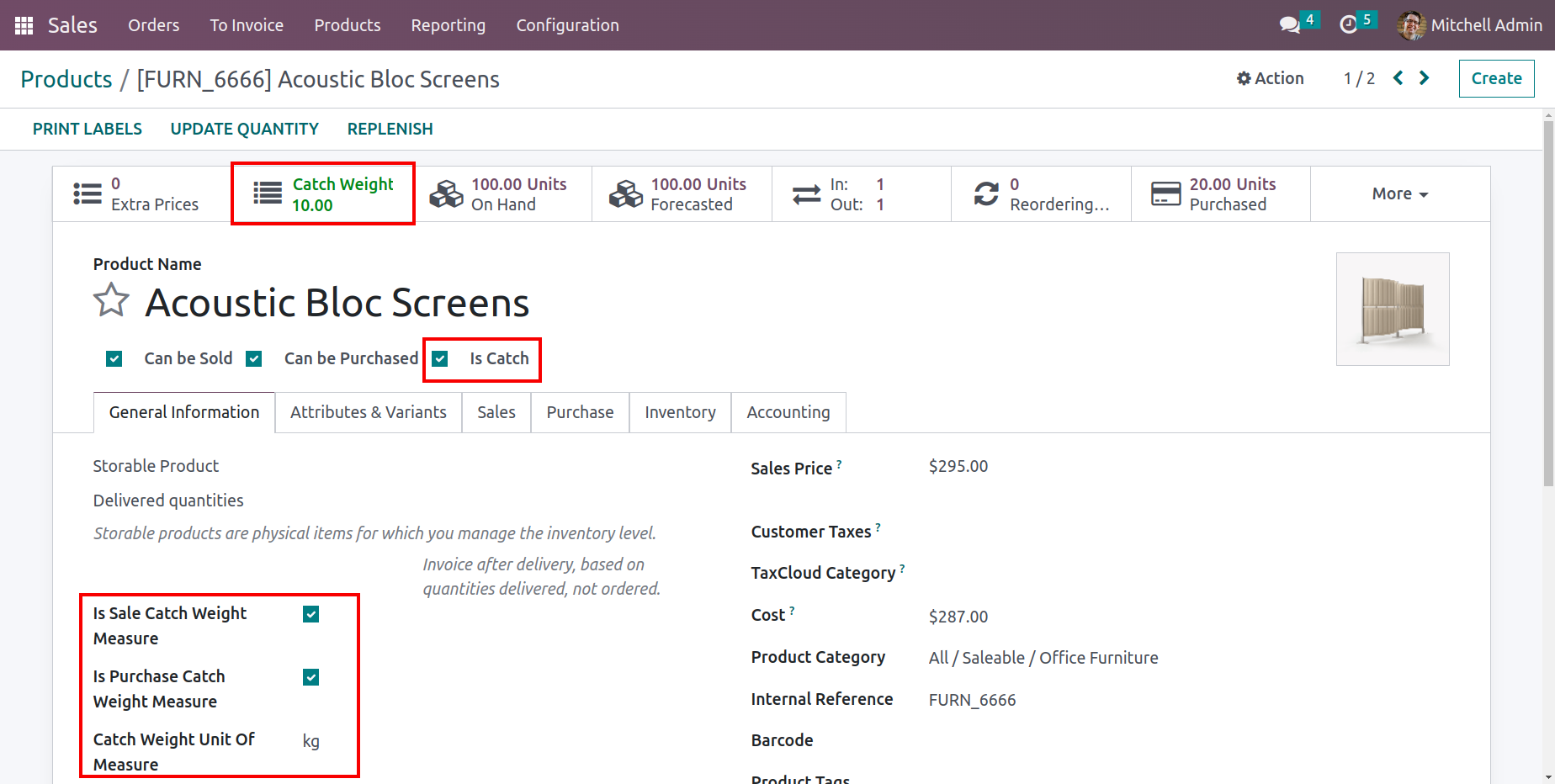Open Extra Prices list icon
Screen dimensions: 1555x784
pos(88,193)
